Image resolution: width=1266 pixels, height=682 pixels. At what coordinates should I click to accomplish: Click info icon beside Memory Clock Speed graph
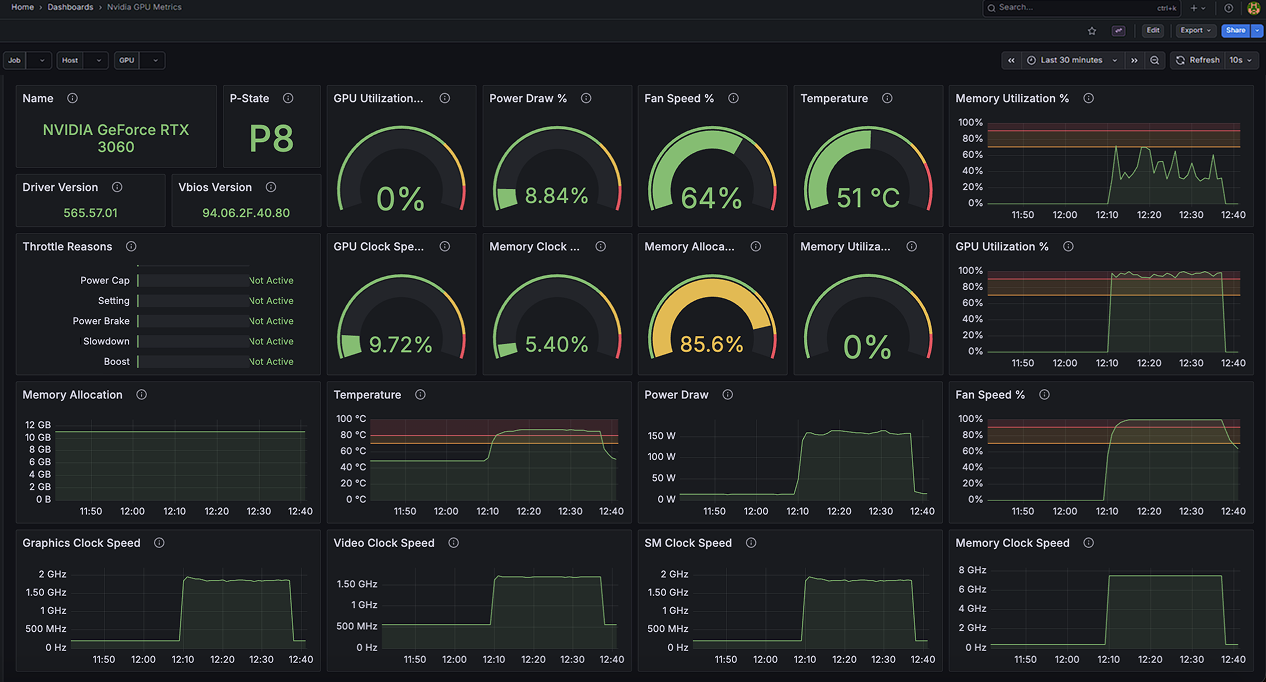[1088, 543]
